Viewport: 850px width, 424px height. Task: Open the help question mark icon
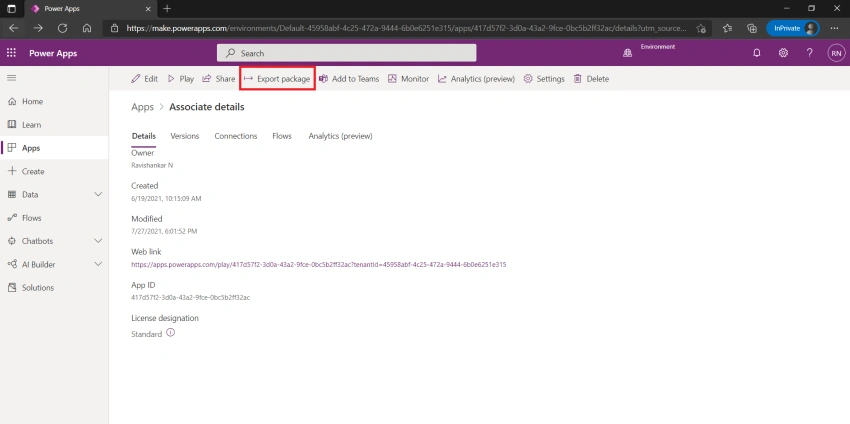809,53
